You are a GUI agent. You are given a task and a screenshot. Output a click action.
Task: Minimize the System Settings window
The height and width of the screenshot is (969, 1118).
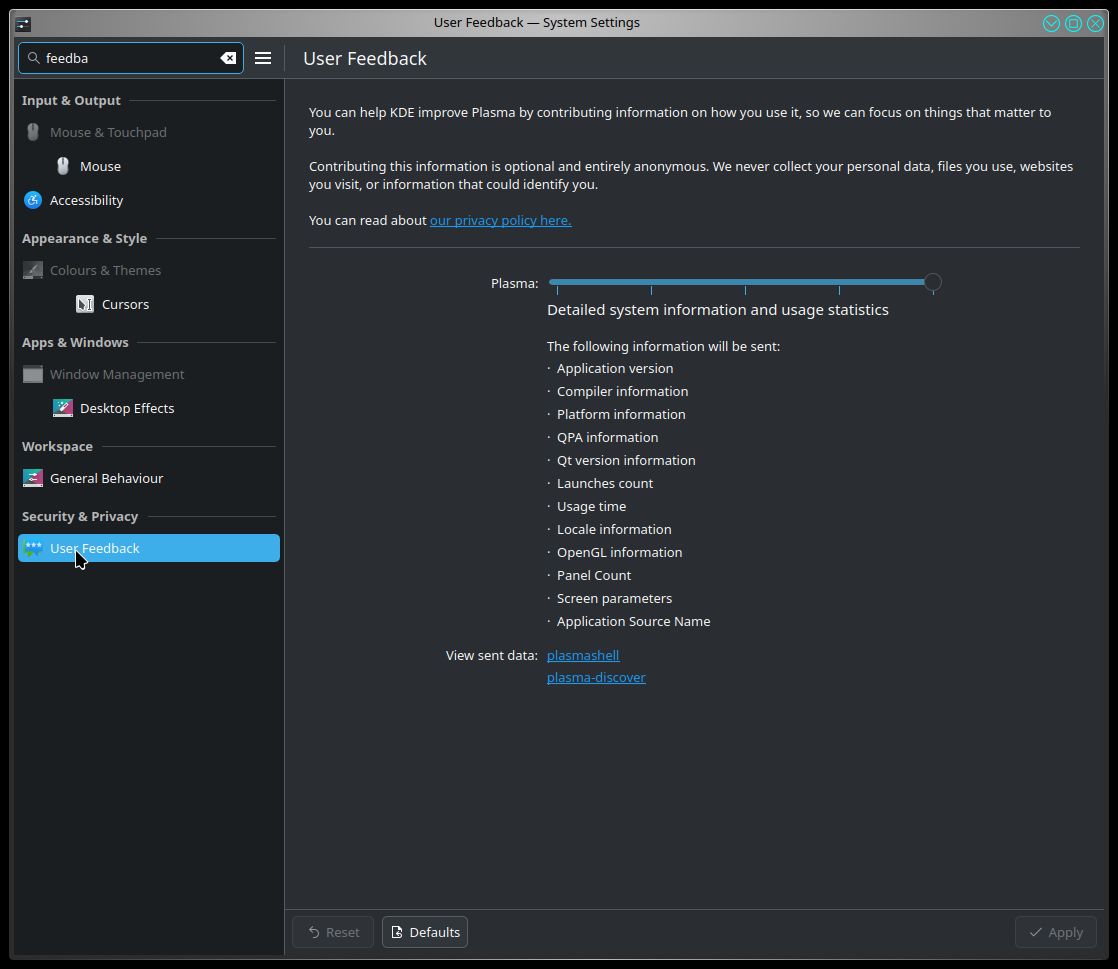point(1051,24)
